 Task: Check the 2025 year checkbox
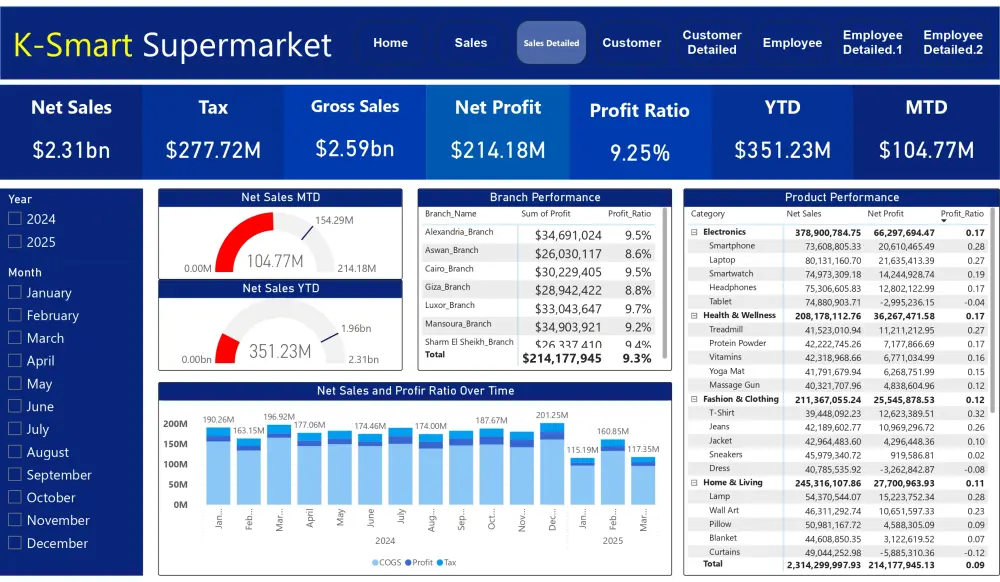(x=15, y=242)
